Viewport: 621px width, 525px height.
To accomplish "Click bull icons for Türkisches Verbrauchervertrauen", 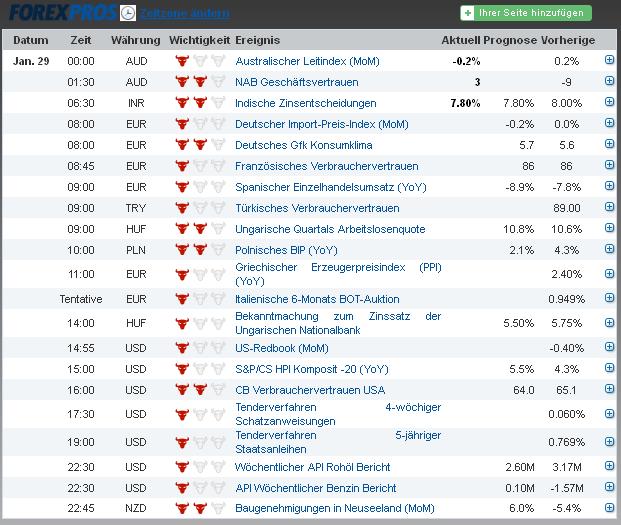I will 199,208.
